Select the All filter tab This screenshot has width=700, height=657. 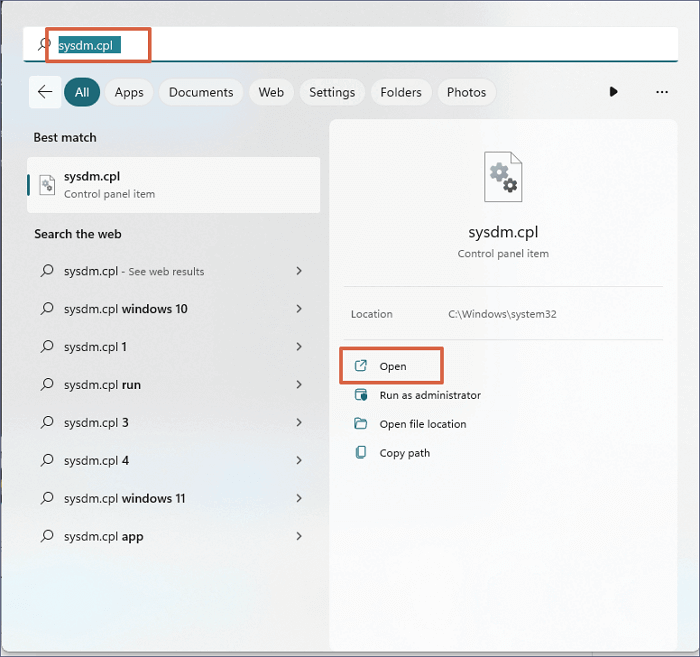point(82,92)
